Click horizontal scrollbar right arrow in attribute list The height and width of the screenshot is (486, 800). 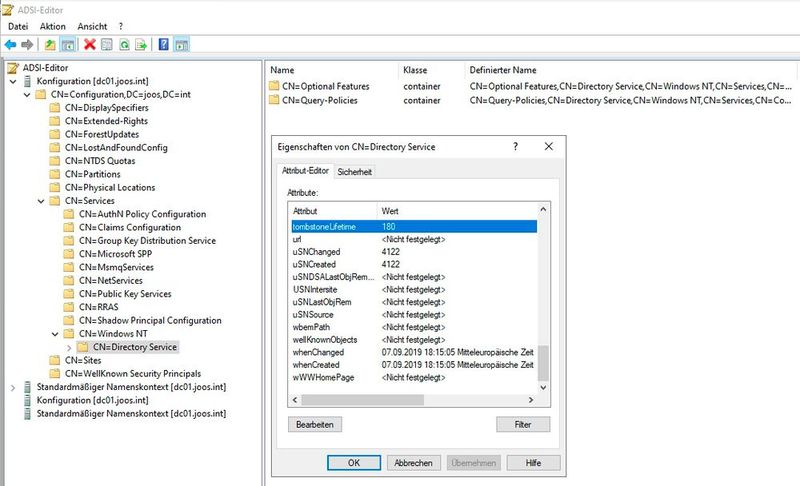coord(531,400)
